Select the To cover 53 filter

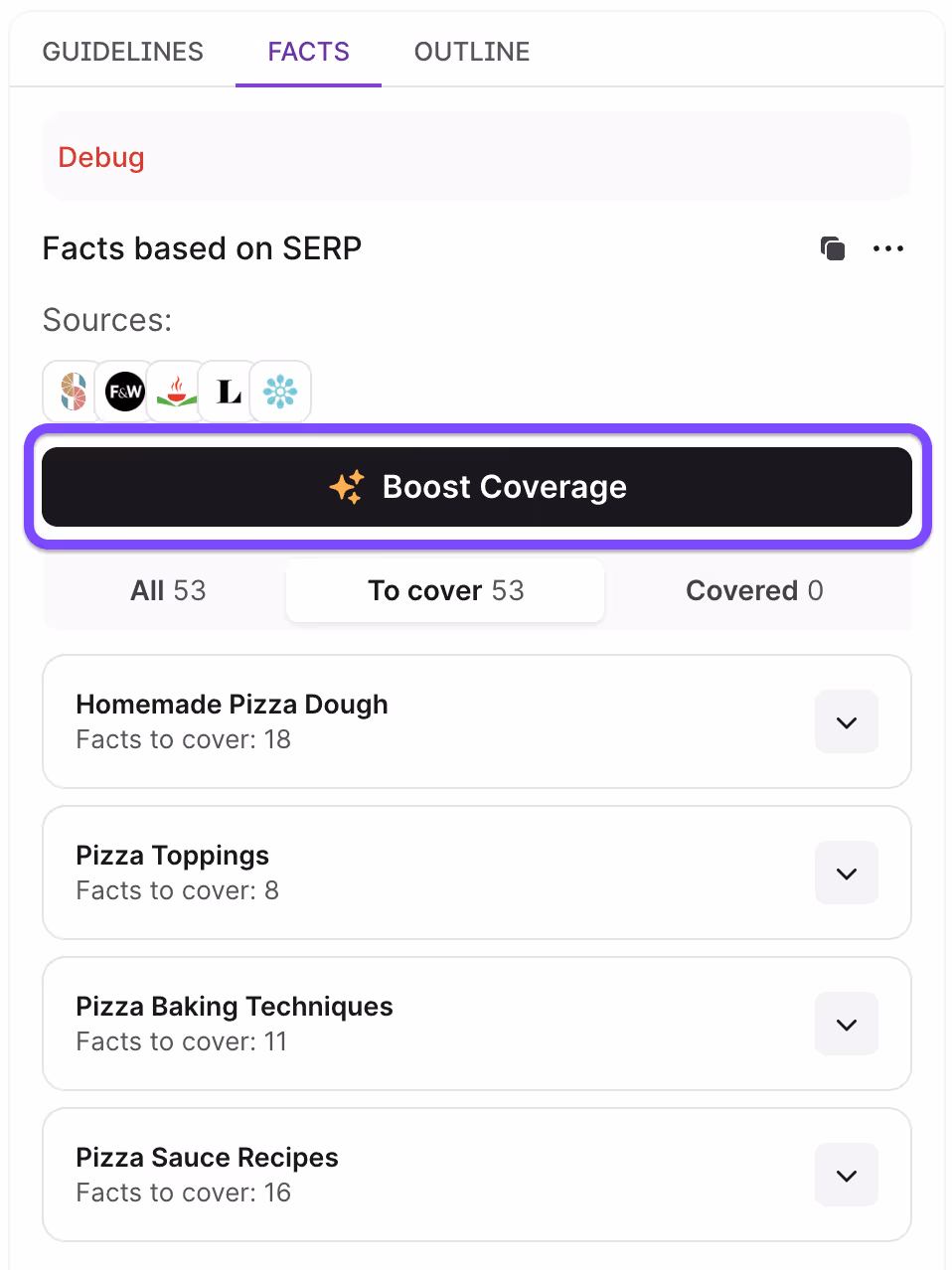tap(445, 590)
